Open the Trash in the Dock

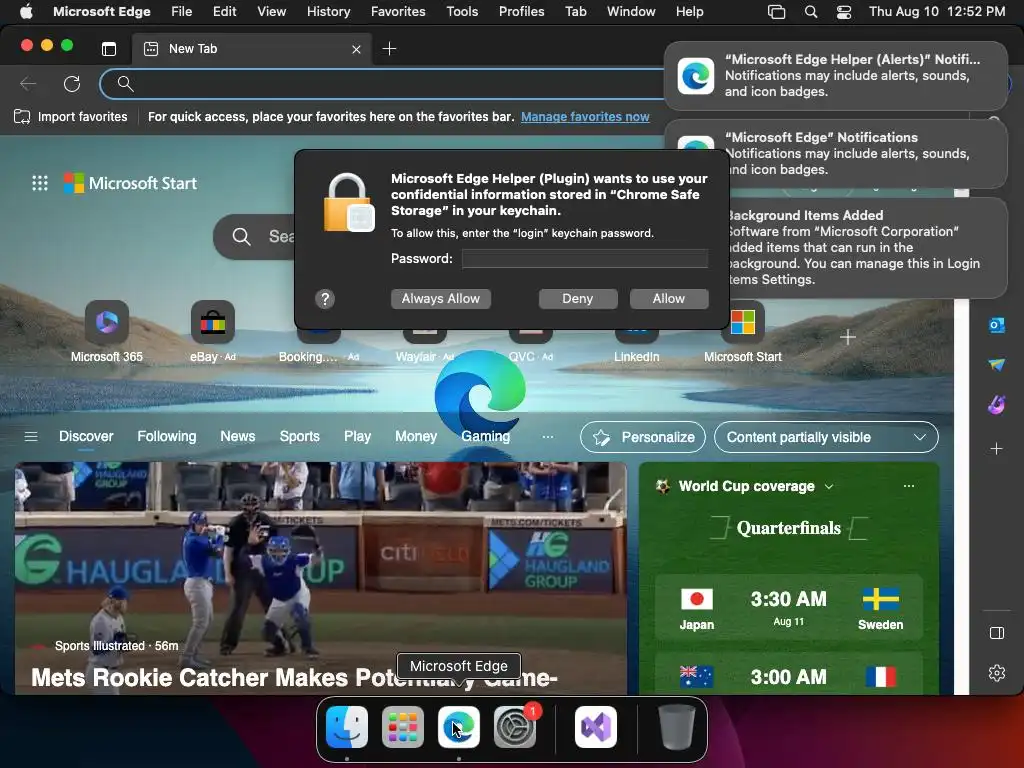[x=677, y=727]
